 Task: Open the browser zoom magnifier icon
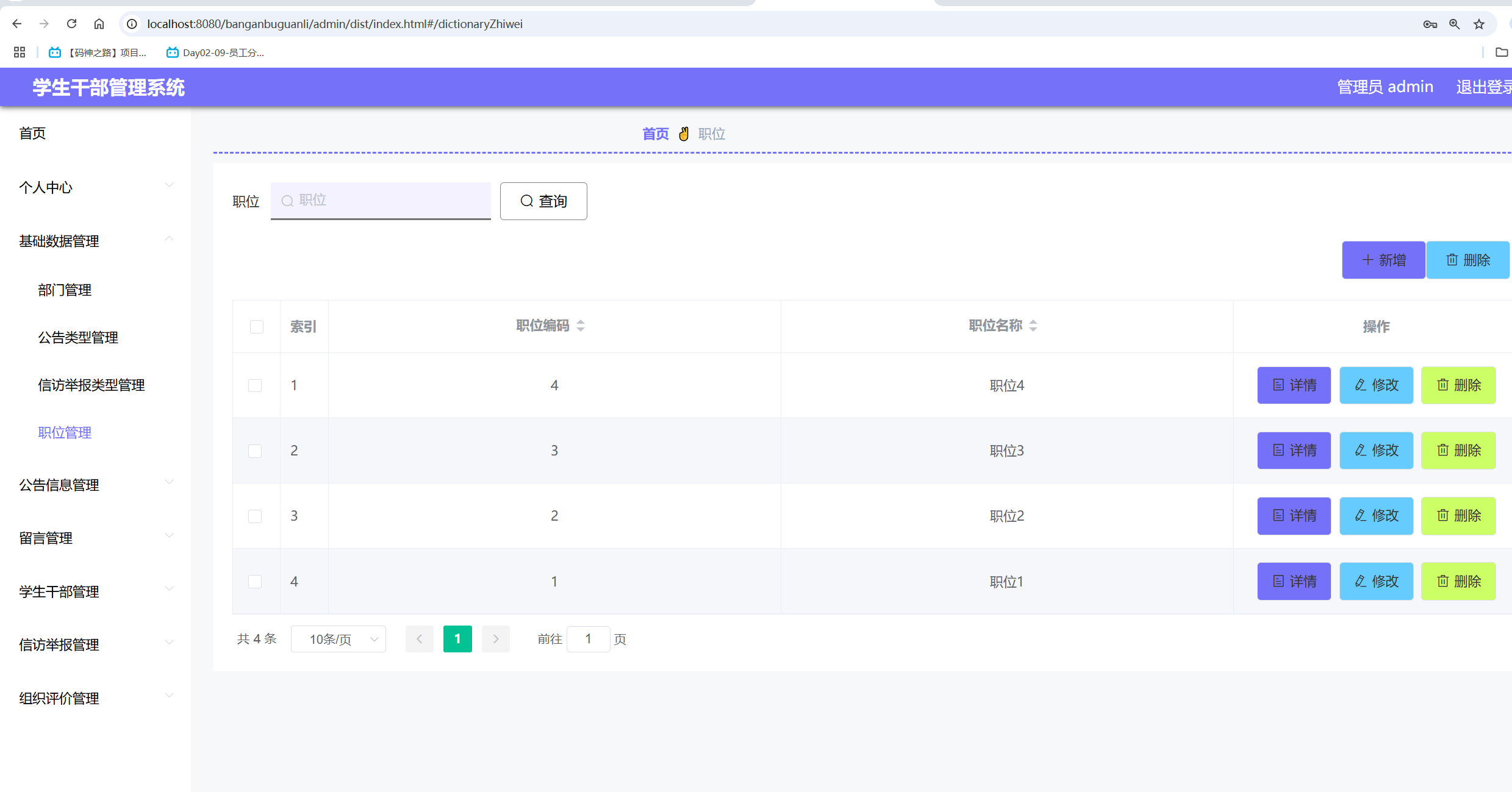(1454, 24)
